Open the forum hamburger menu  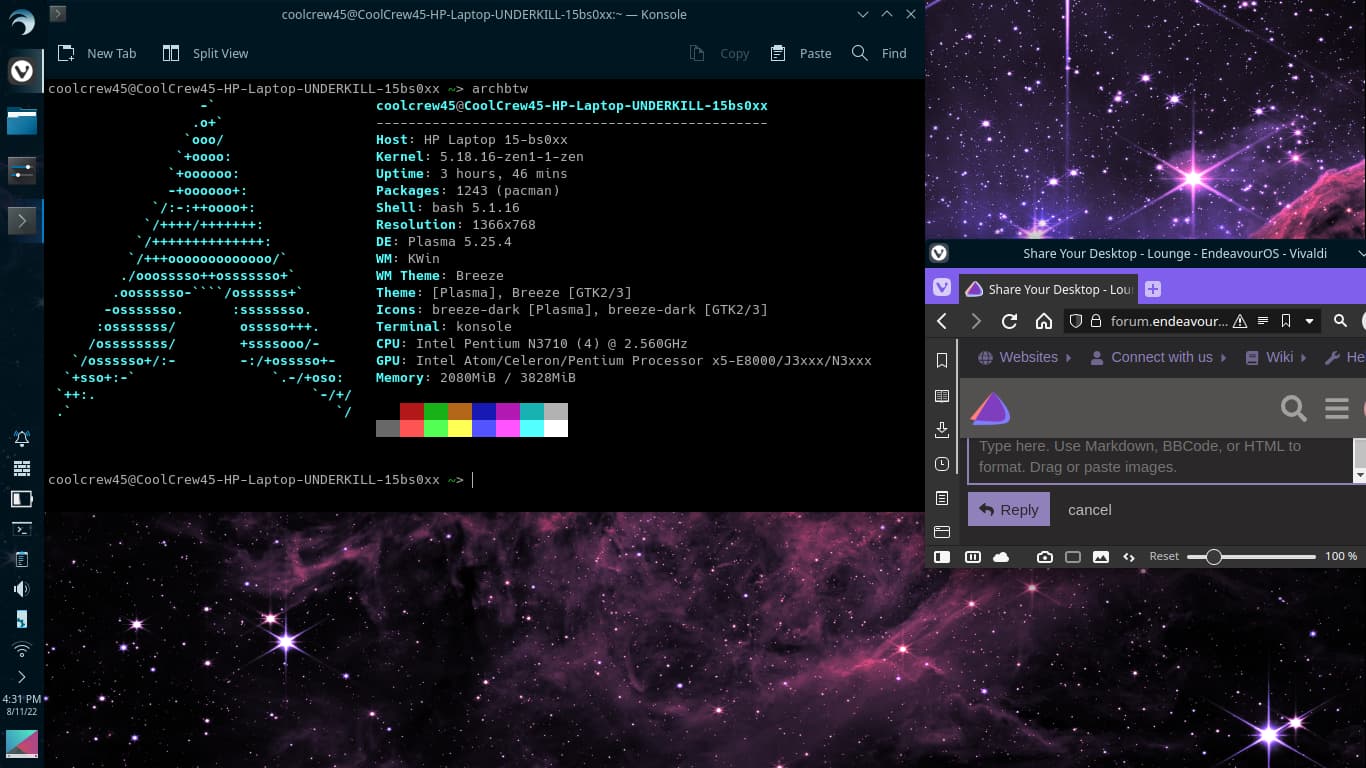(1337, 408)
